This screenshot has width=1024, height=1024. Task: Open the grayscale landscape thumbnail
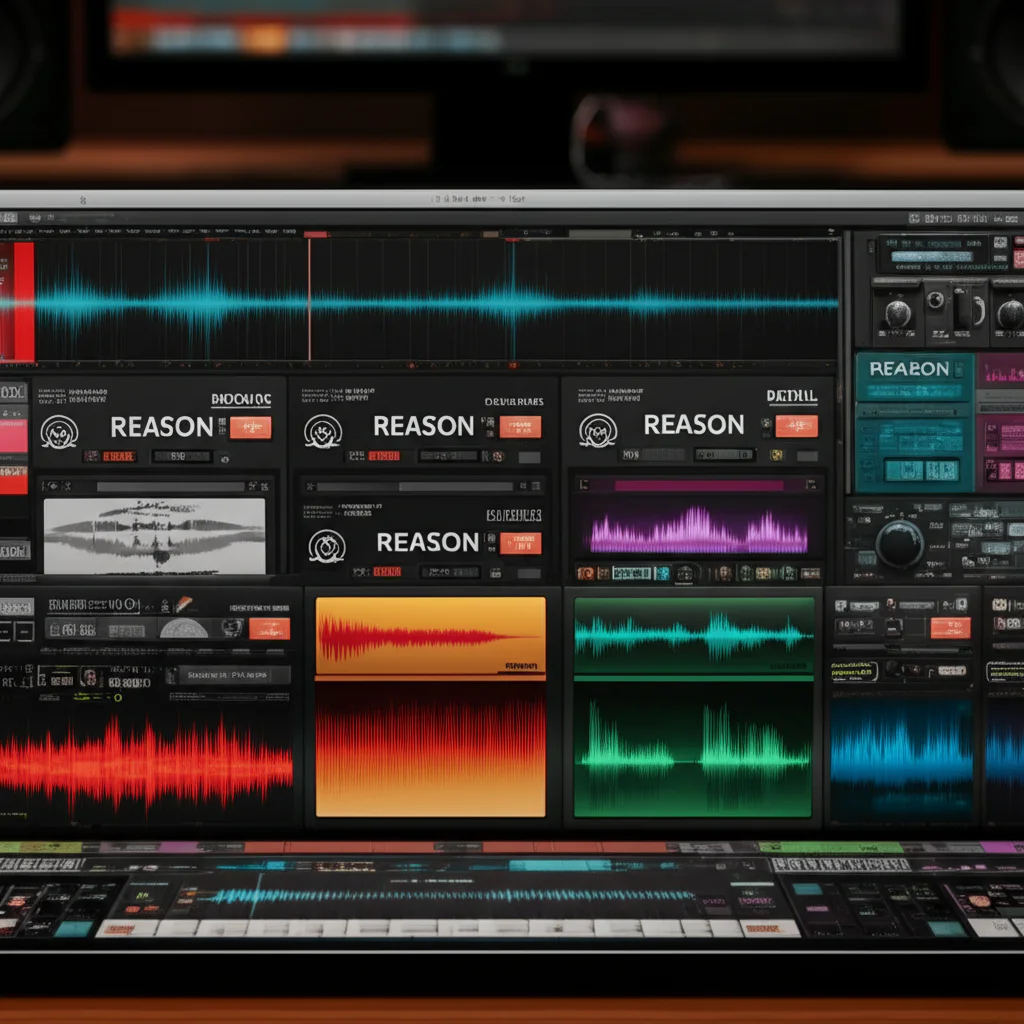click(x=155, y=536)
